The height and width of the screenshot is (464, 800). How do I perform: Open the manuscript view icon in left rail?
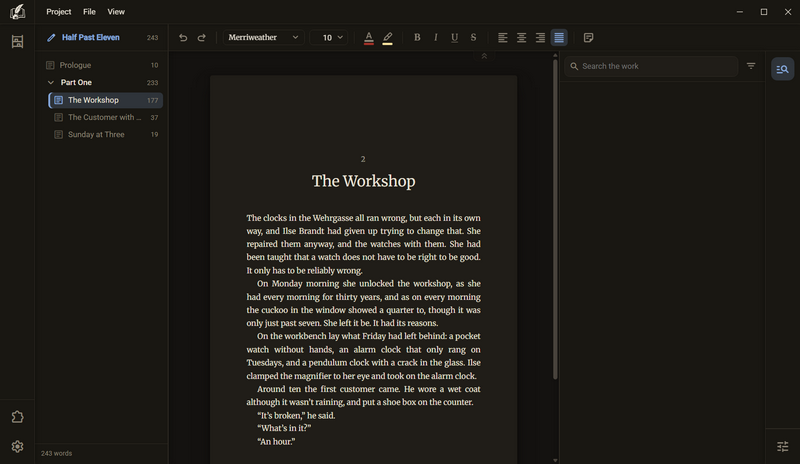pos(17,41)
